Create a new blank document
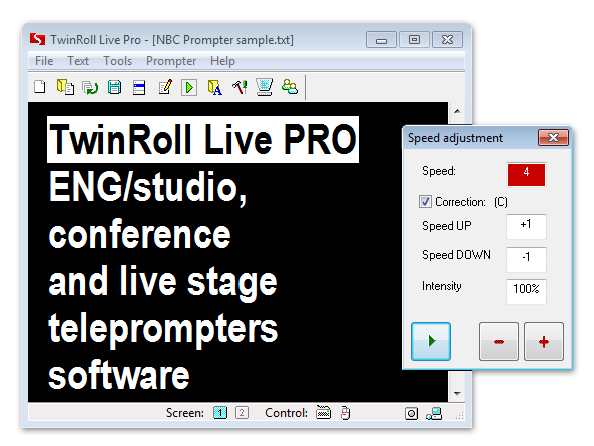 40,87
